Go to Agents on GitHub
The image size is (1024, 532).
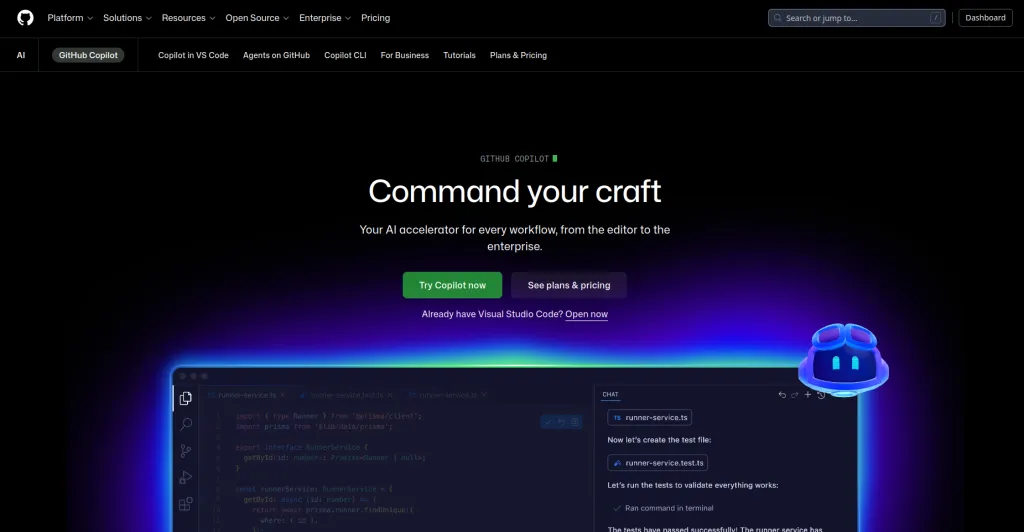[276, 55]
